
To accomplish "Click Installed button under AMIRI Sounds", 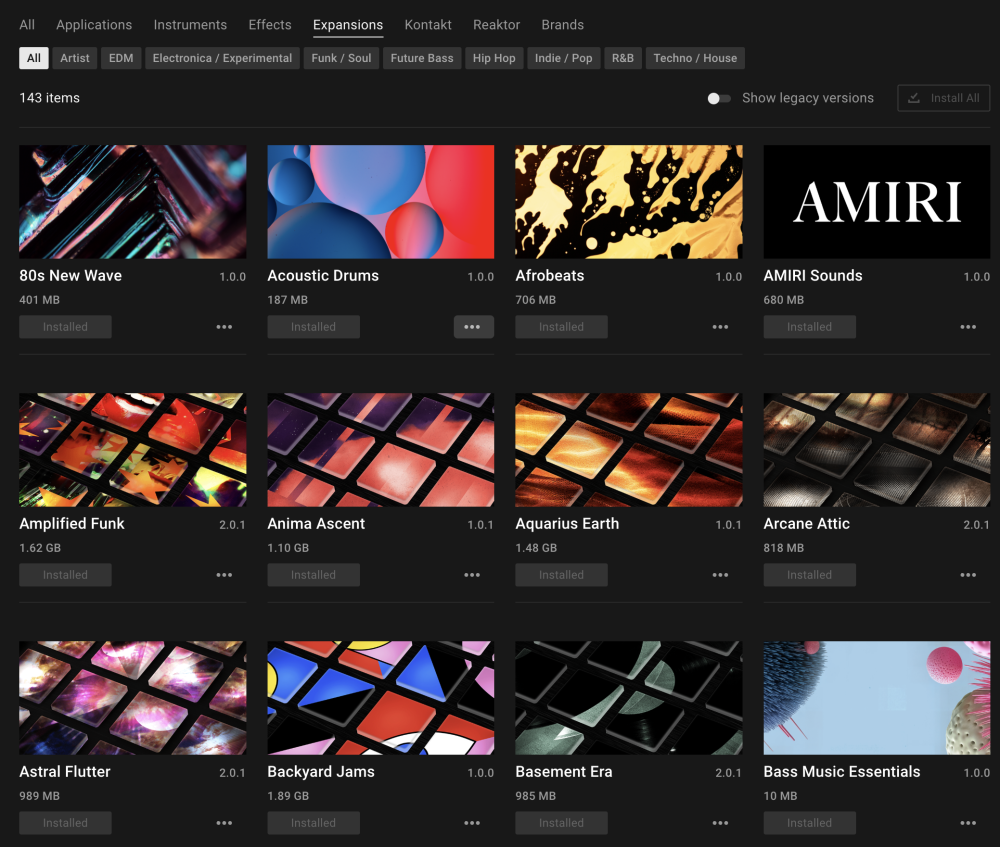I will coord(809,327).
